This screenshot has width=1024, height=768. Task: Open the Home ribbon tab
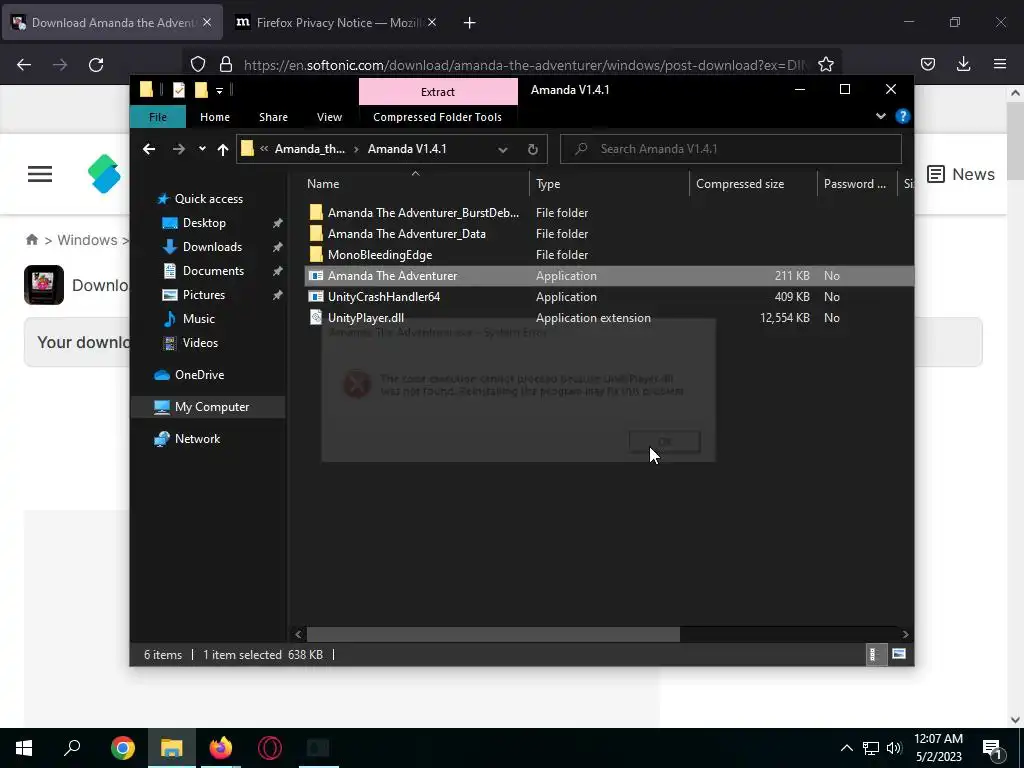[x=215, y=117]
